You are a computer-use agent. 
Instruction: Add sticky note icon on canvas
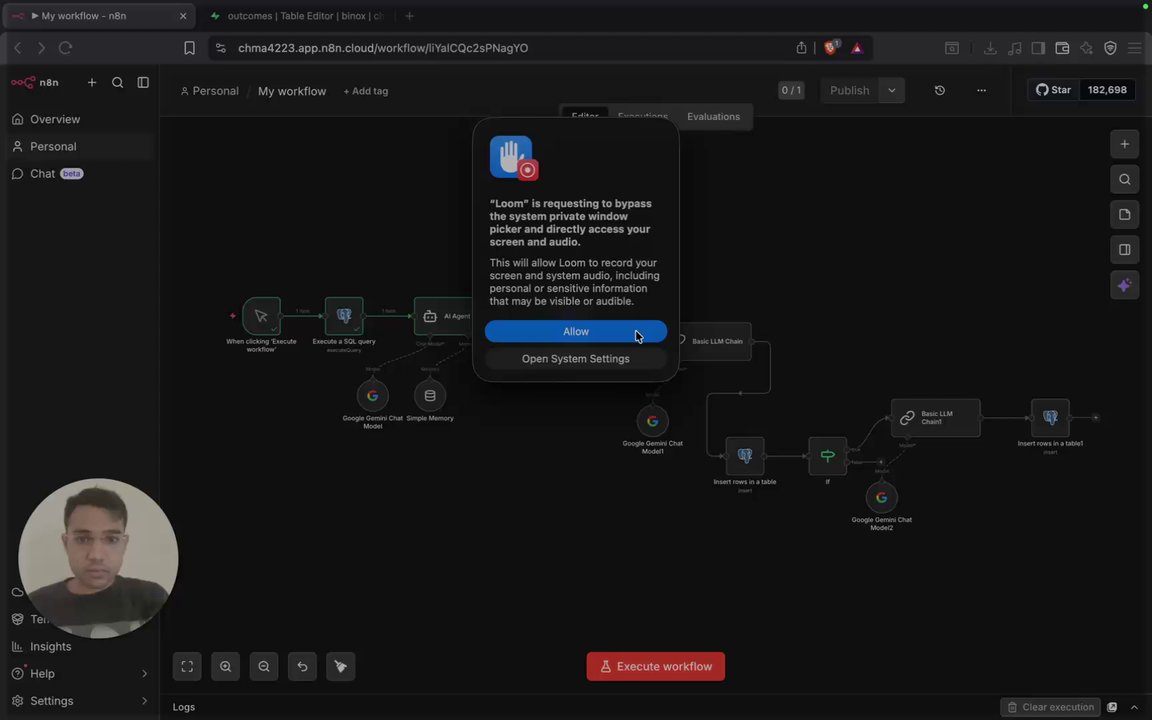tap(1125, 215)
